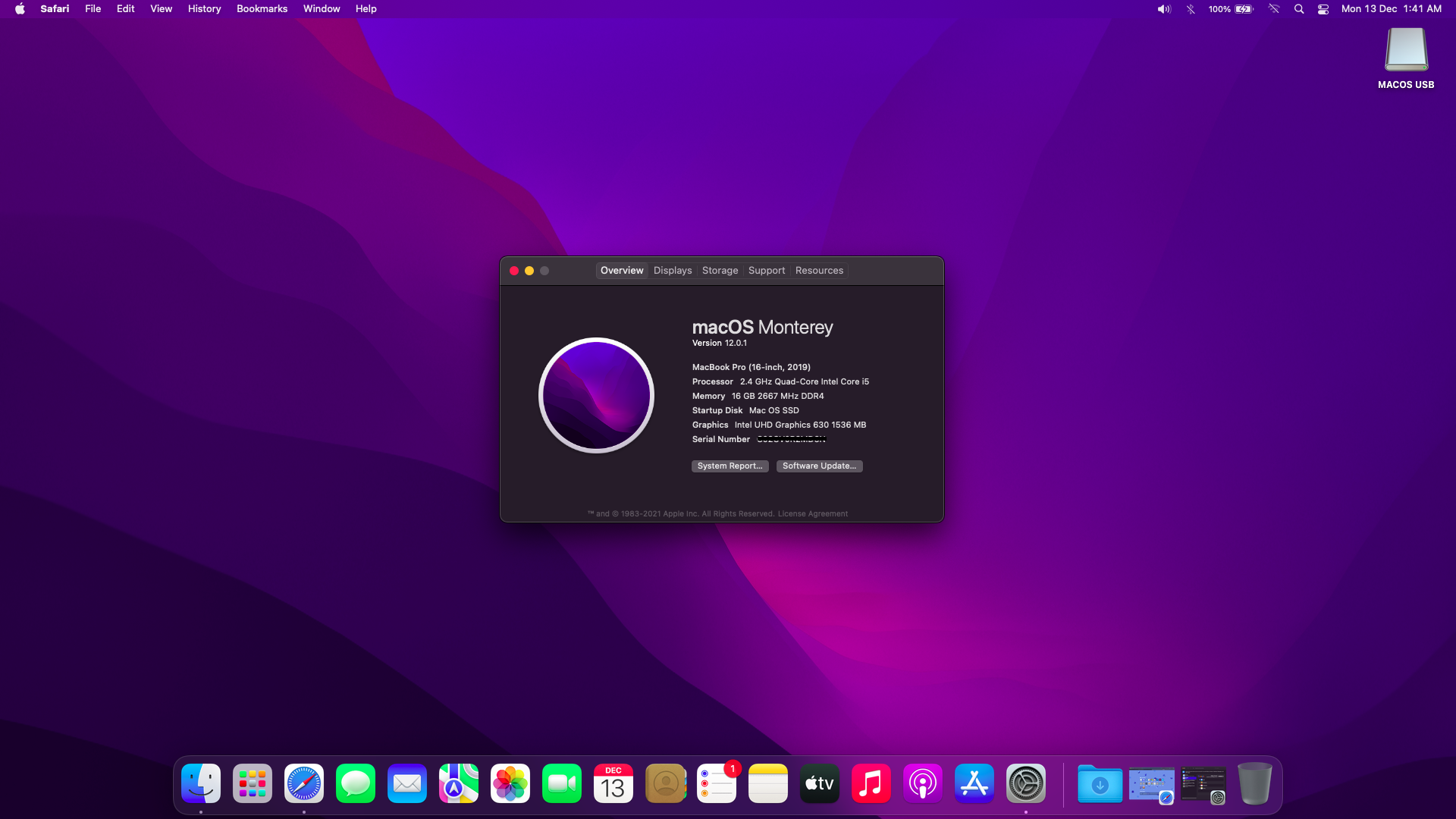
Task: Open App Store from Dock
Action: (974, 783)
